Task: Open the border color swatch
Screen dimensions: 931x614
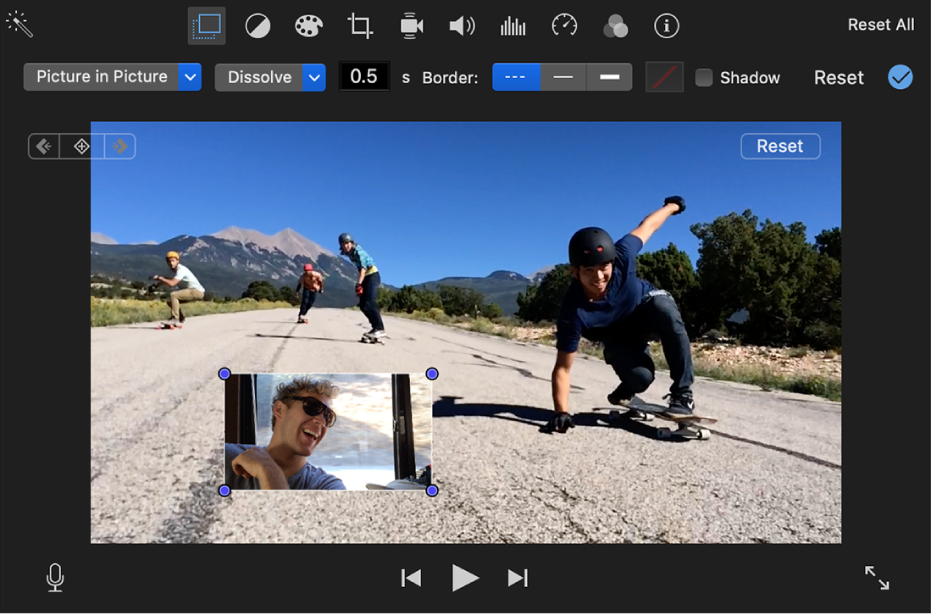Action: [662, 76]
